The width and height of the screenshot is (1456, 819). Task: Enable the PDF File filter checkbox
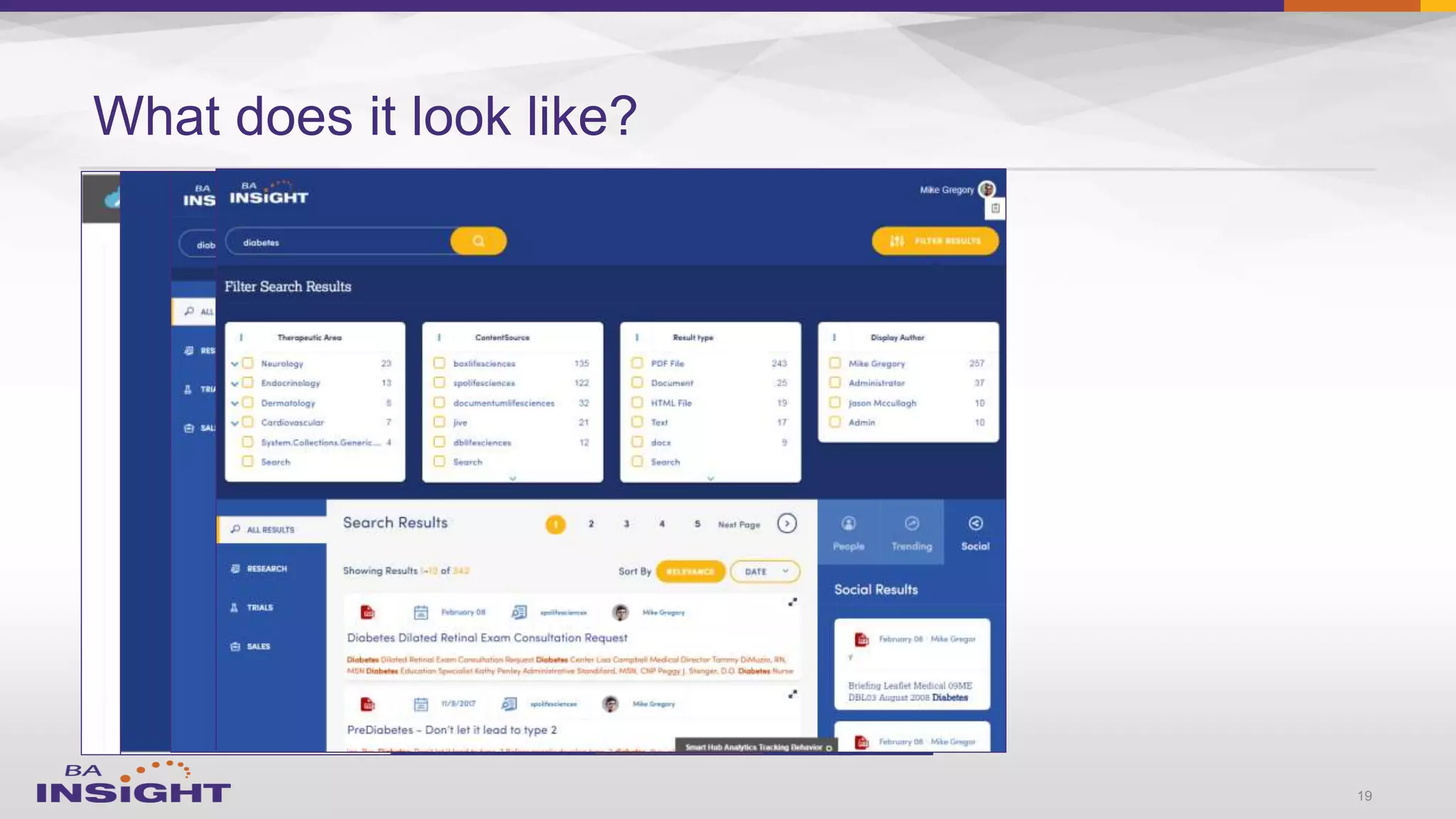pyautogui.click(x=638, y=363)
